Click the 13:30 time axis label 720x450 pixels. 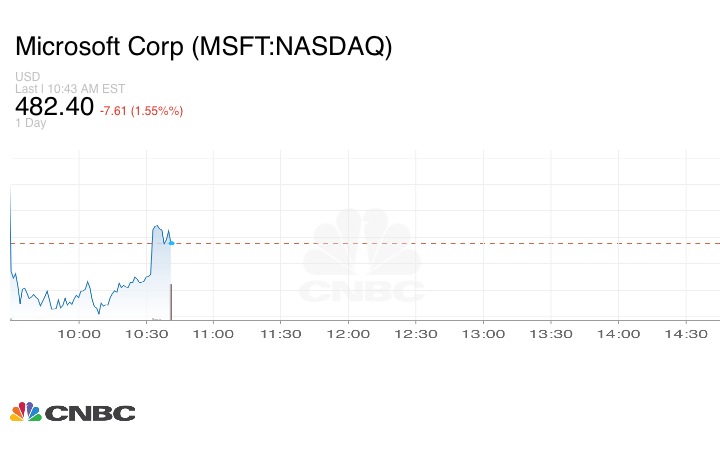(551, 334)
